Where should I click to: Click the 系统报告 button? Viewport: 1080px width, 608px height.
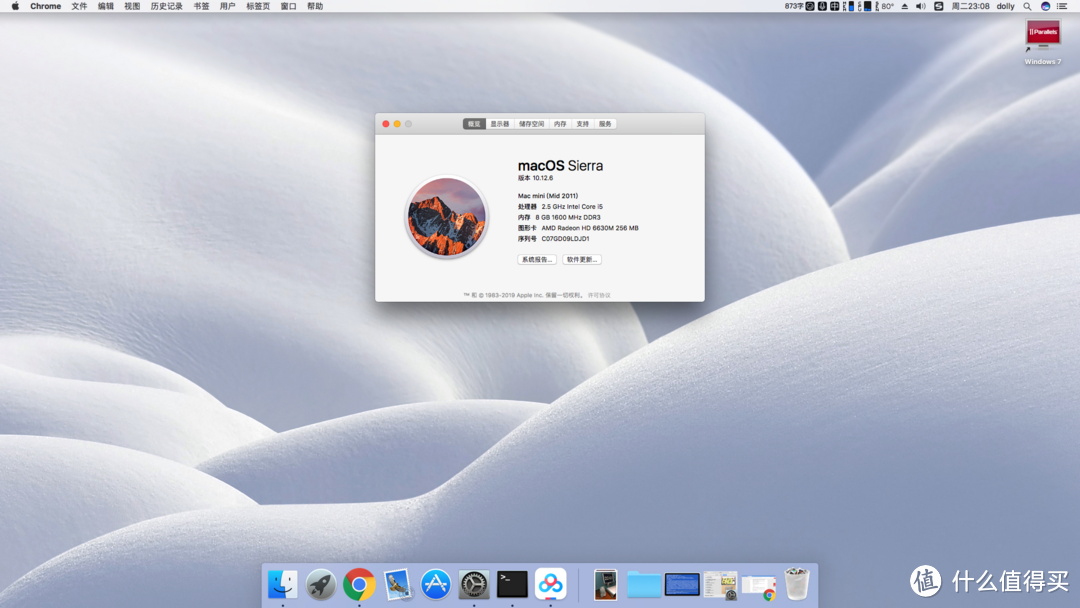tap(537, 260)
